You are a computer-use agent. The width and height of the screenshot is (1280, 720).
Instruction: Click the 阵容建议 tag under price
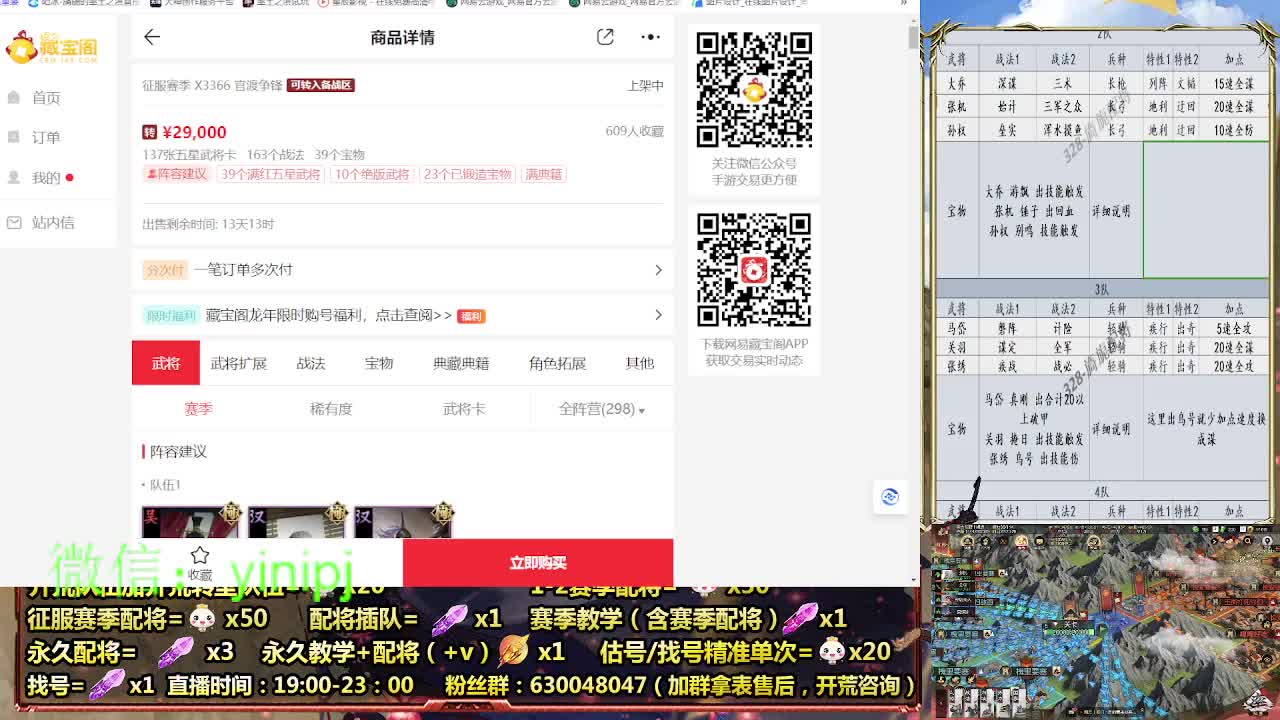pyautogui.click(x=177, y=174)
